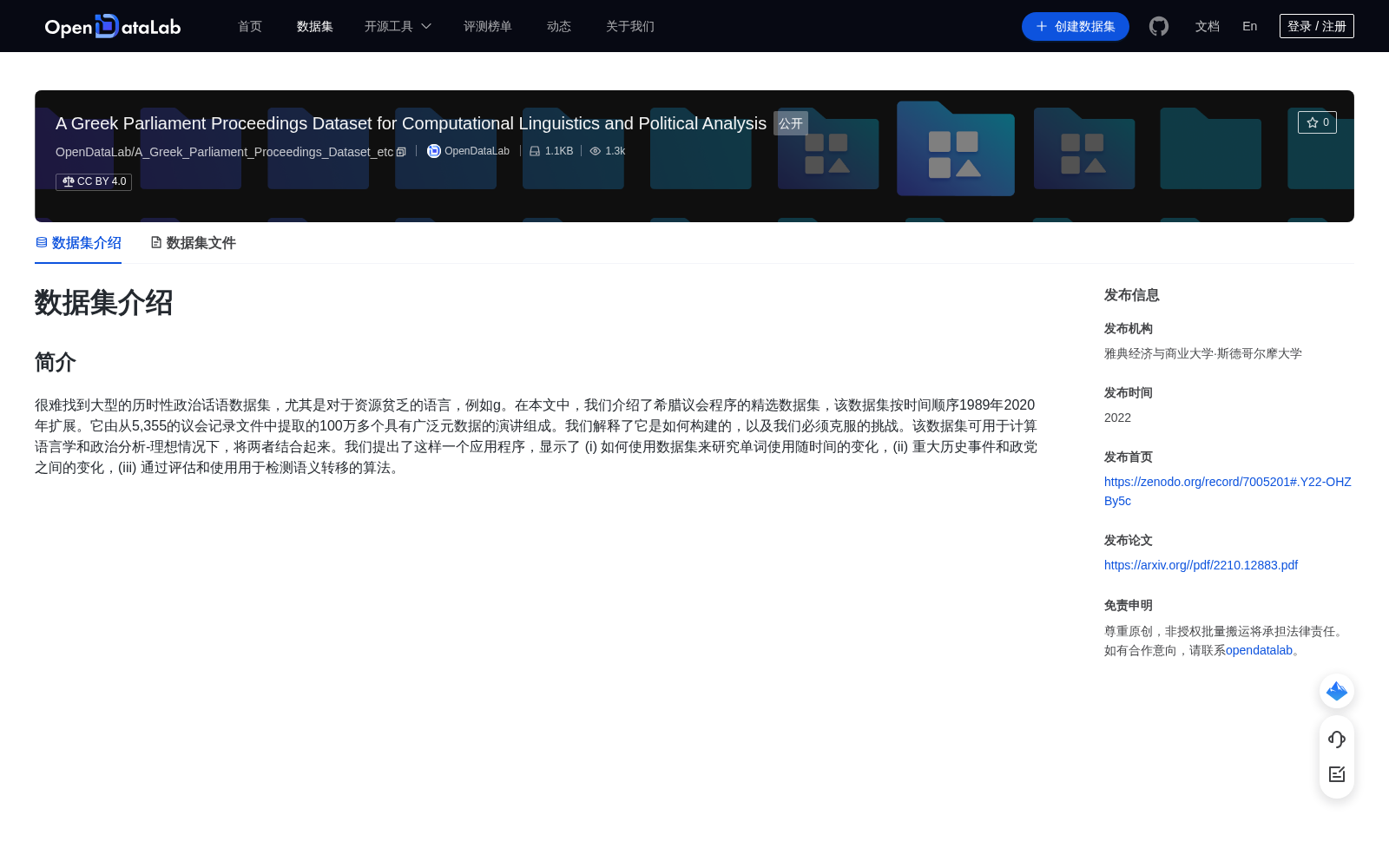The height and width of the screenshot is (868, 1389).
Task: Open 评测榜单 in the navbar
Action: tap(488, 26)
